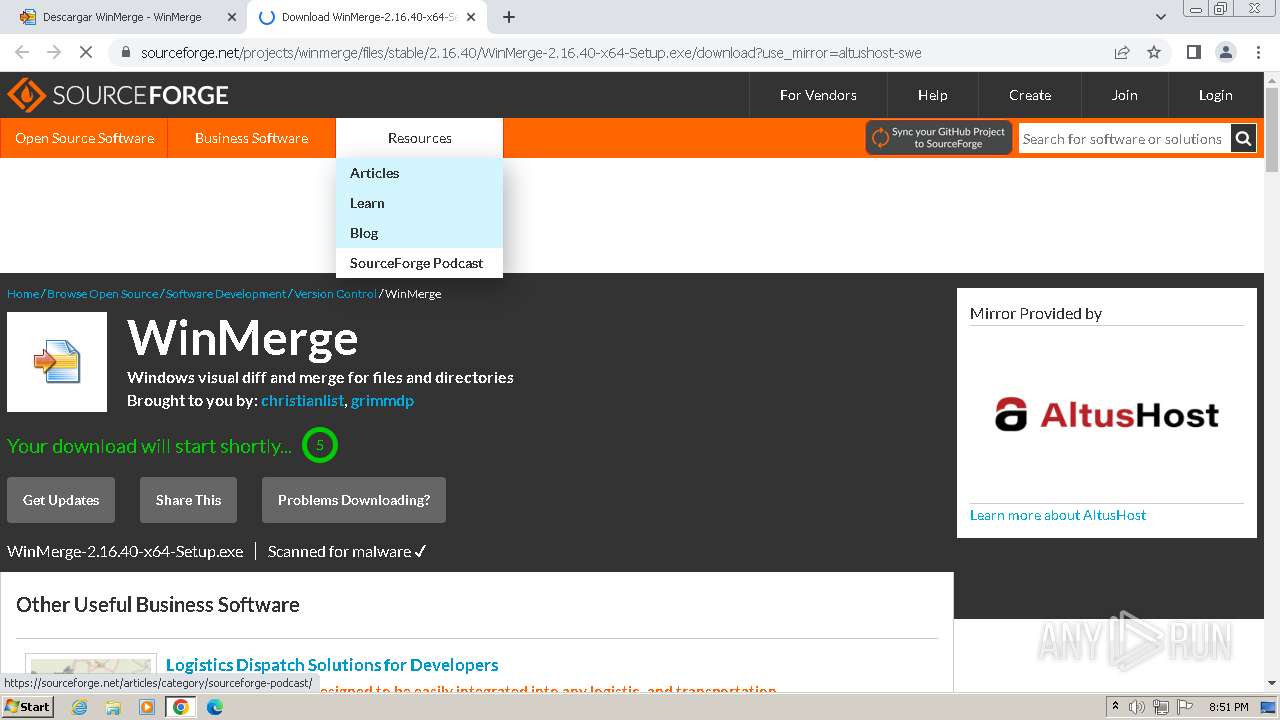Click Help in the header
Image resolution: width=1280 pixels, height=720 pixels.
(x=932, y=95)
